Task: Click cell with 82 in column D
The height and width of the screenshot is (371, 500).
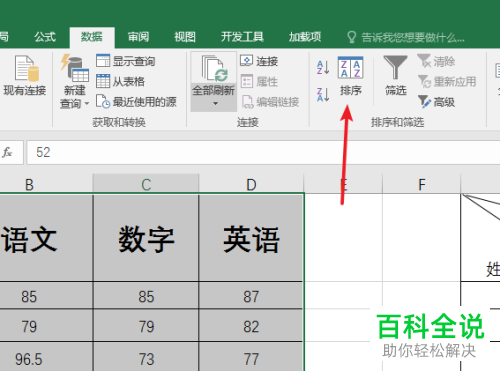Action: coord(251,326)
